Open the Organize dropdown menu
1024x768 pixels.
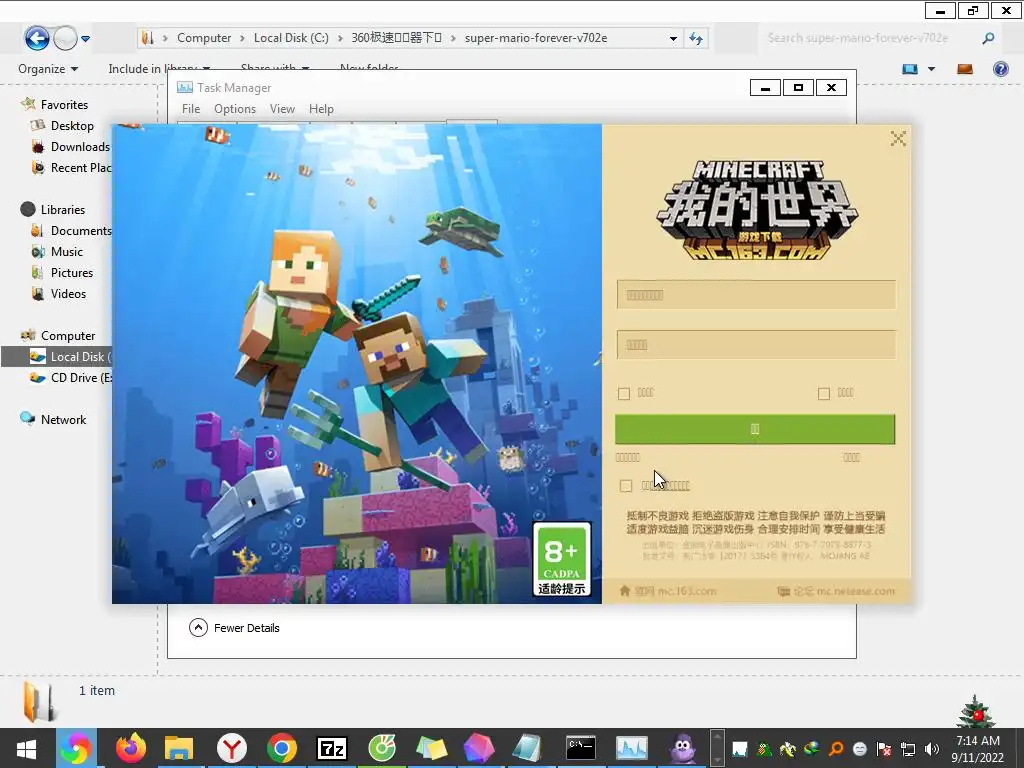tap(48, 69)
